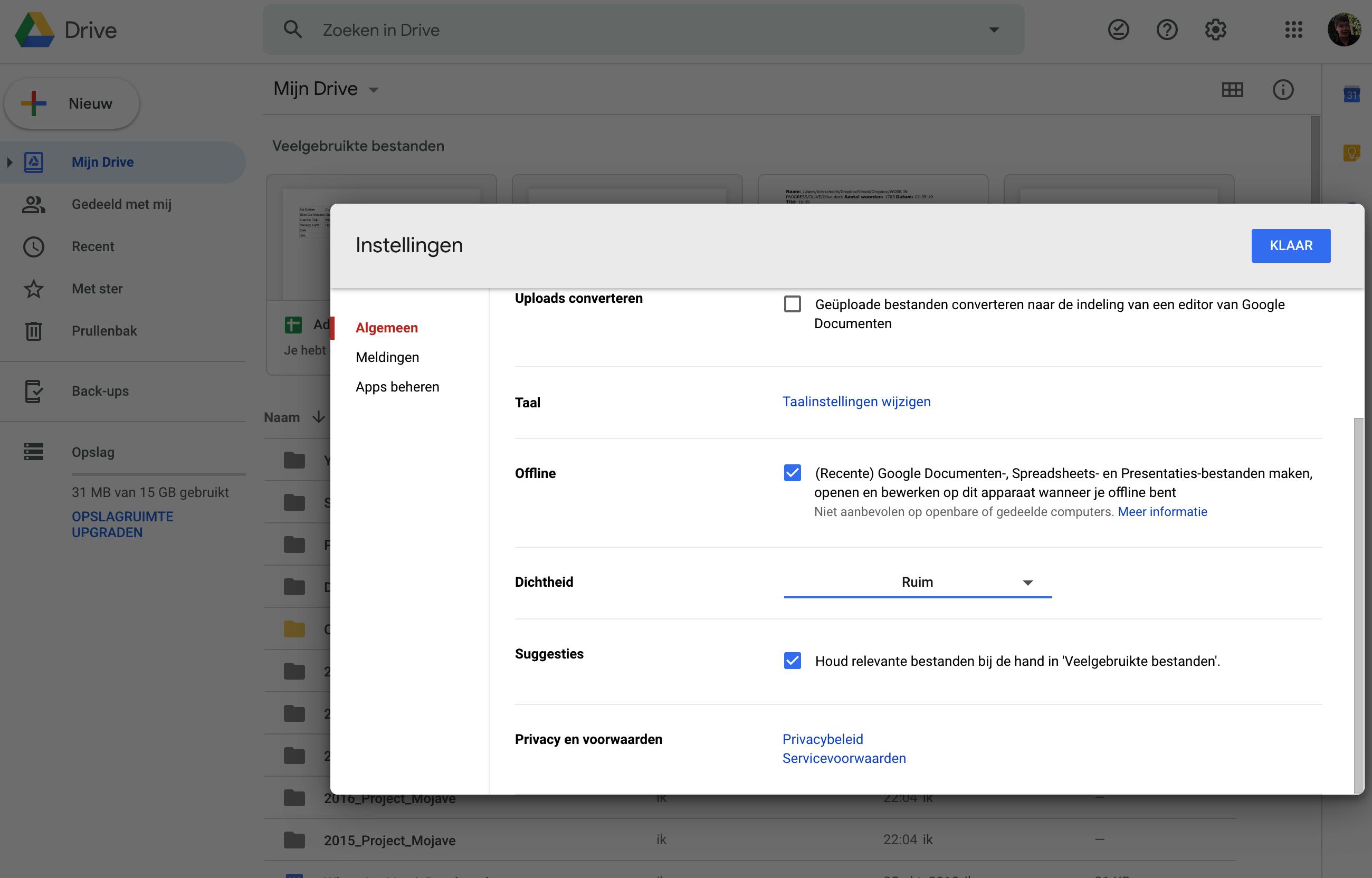This screenshot has height=878, width=1372.
Task: Open Google Keep side panel icon
Action: [1351, 153]
